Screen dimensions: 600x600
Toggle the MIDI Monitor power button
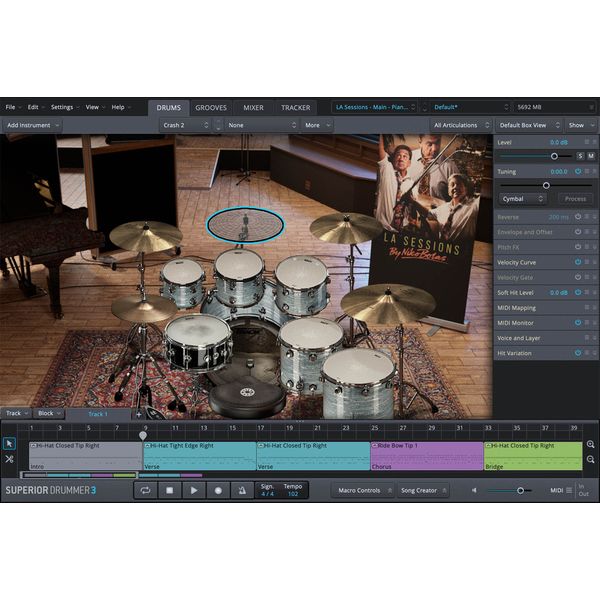click(578, 323)
